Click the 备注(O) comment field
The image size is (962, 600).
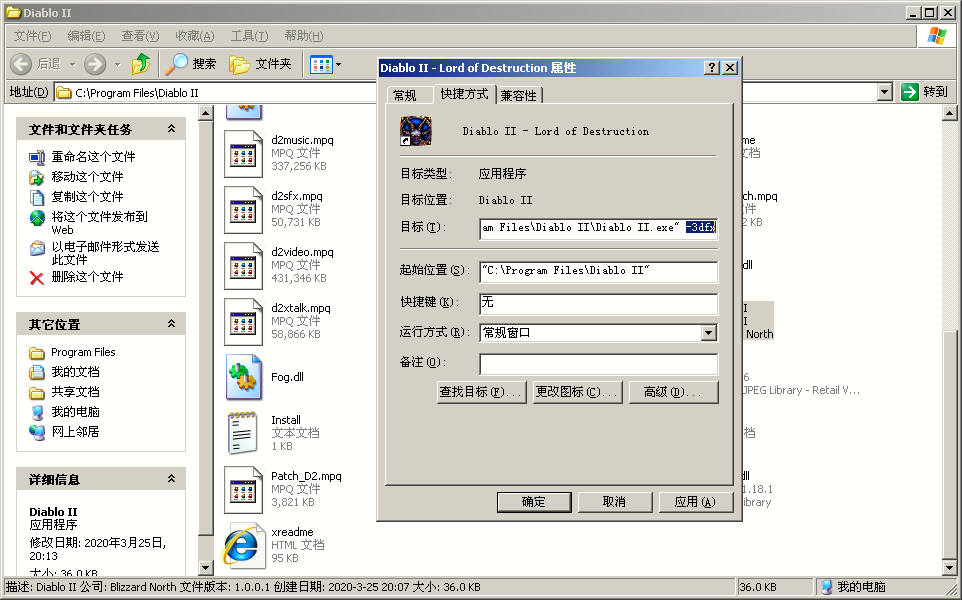pyautogui.click(x=598, y=364)
